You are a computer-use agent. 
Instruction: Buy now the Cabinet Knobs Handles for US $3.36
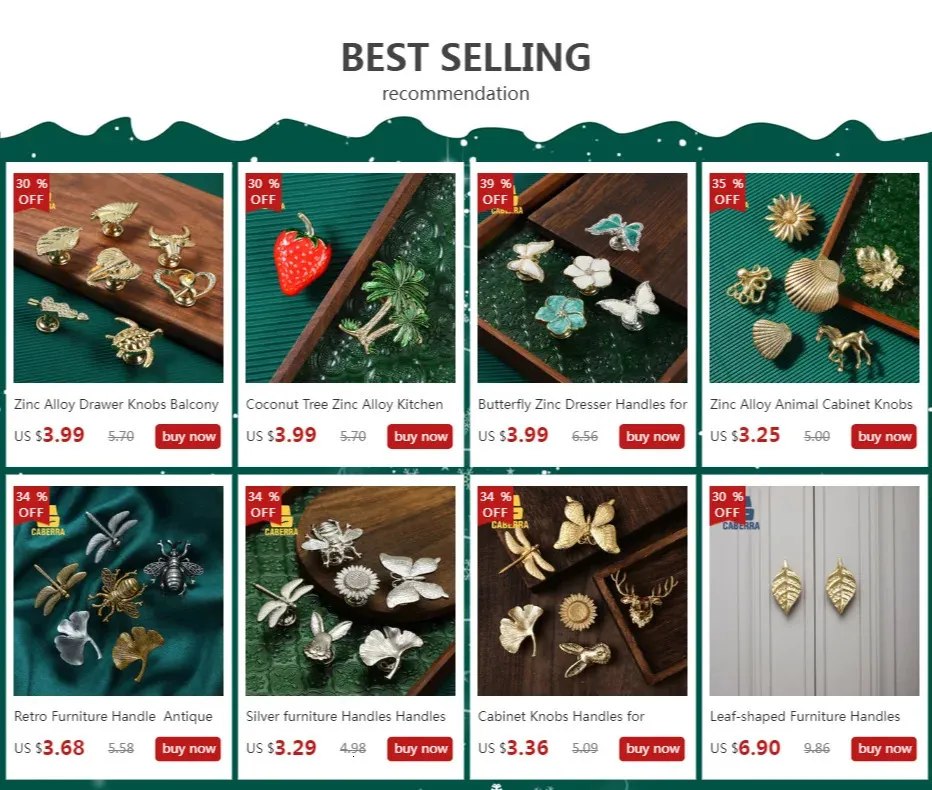[x=651, y=749]
